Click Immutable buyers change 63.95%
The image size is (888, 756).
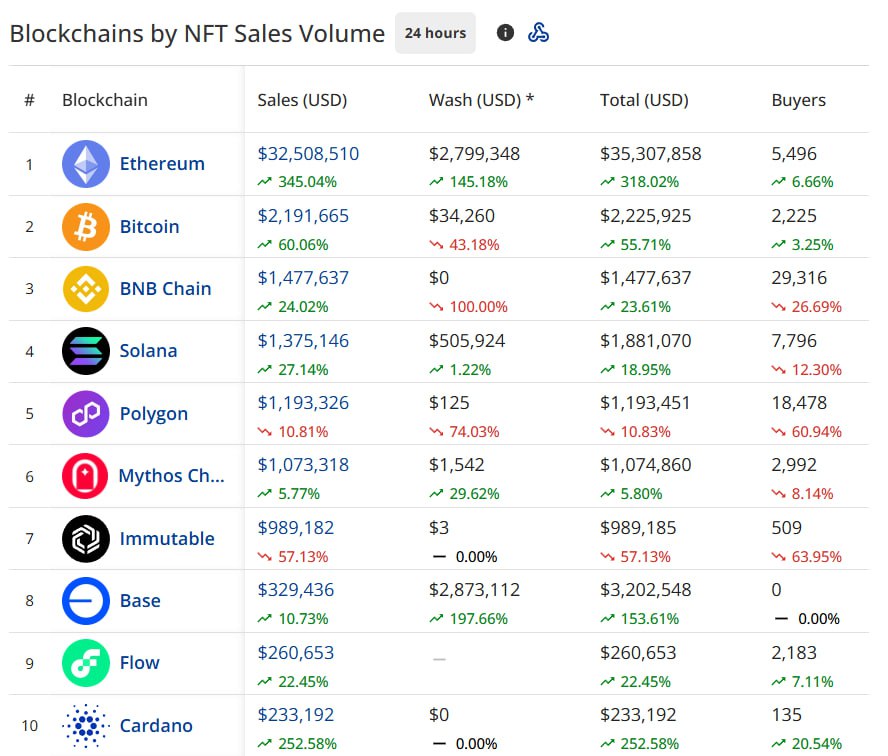(806, 557)
